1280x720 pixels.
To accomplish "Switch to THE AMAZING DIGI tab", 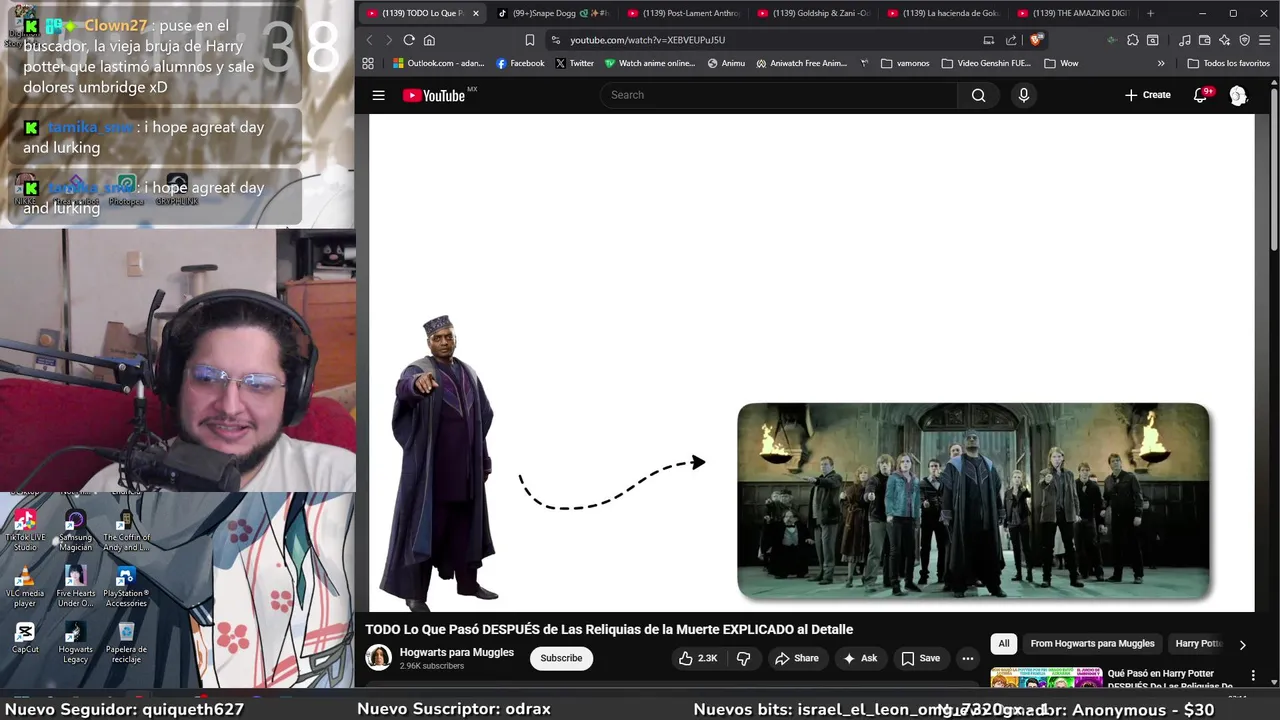I will [x=1073, y=13].
